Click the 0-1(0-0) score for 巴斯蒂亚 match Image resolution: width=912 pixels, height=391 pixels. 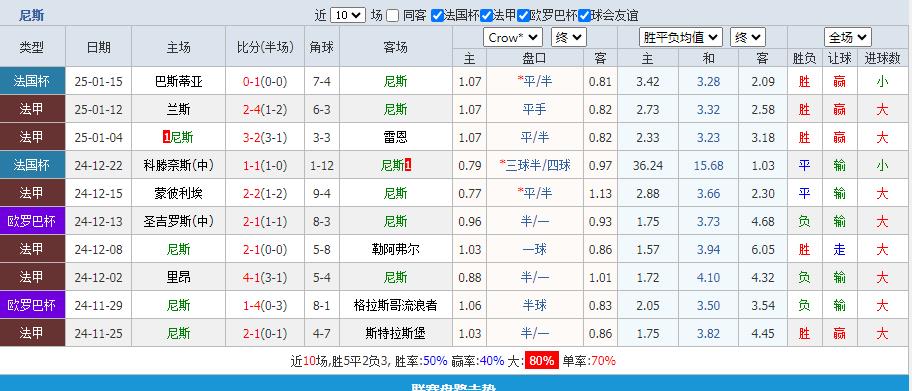point(265,82)
